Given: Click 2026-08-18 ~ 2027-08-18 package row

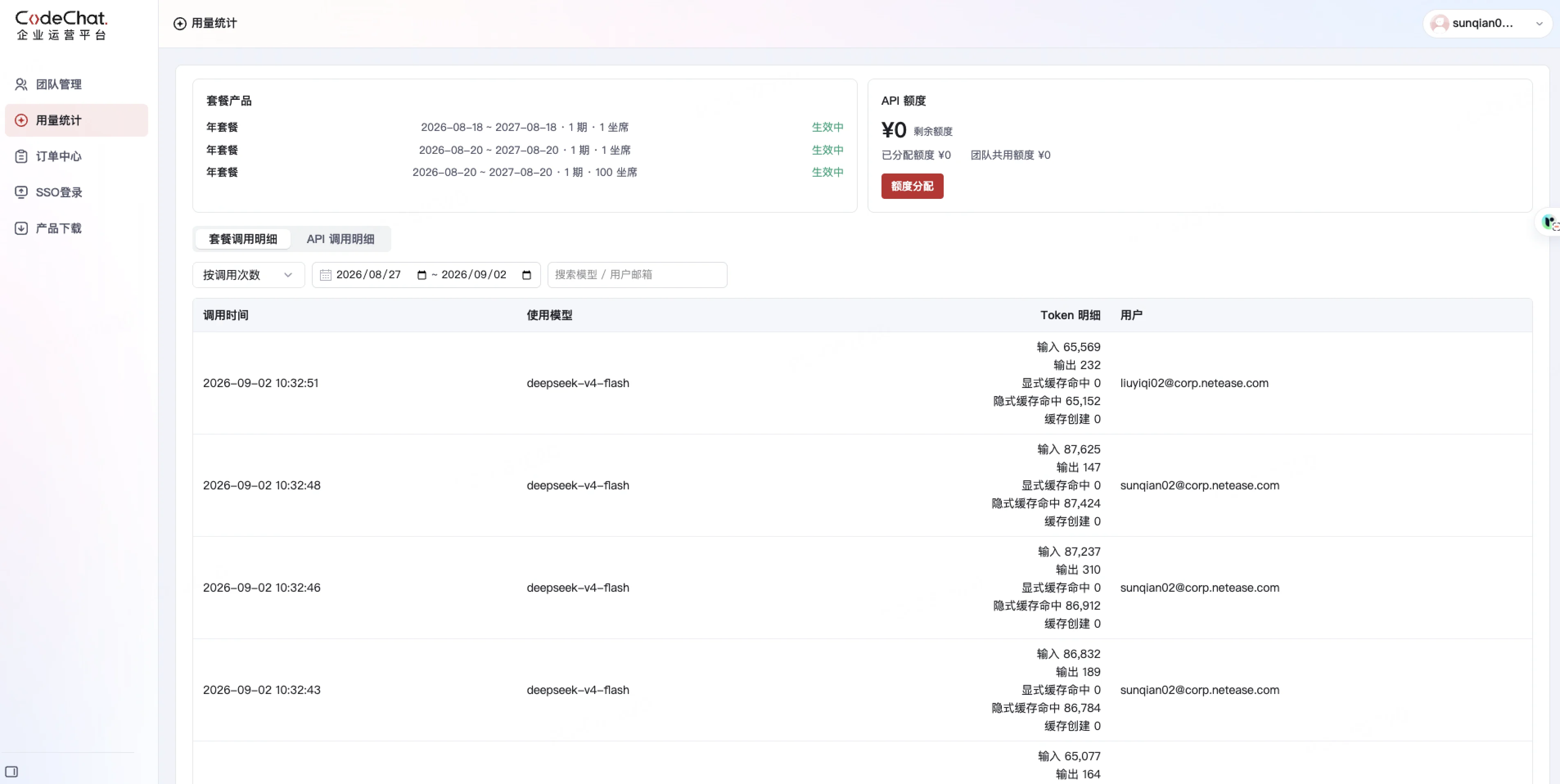Looking at the screenshot, I should [525, 128].
